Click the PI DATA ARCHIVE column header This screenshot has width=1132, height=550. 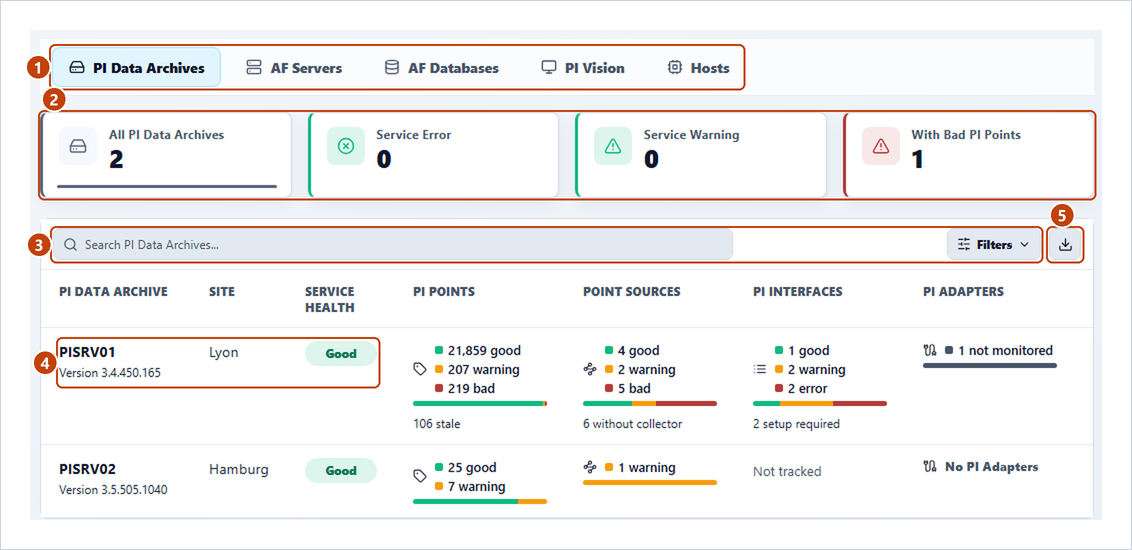pos(113,292)
